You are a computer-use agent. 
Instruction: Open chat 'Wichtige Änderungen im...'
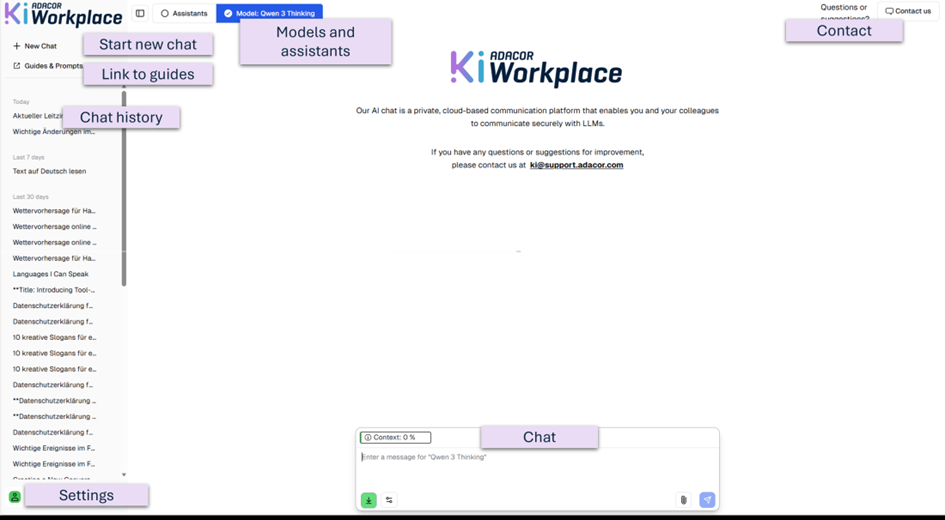coord(54,131)
